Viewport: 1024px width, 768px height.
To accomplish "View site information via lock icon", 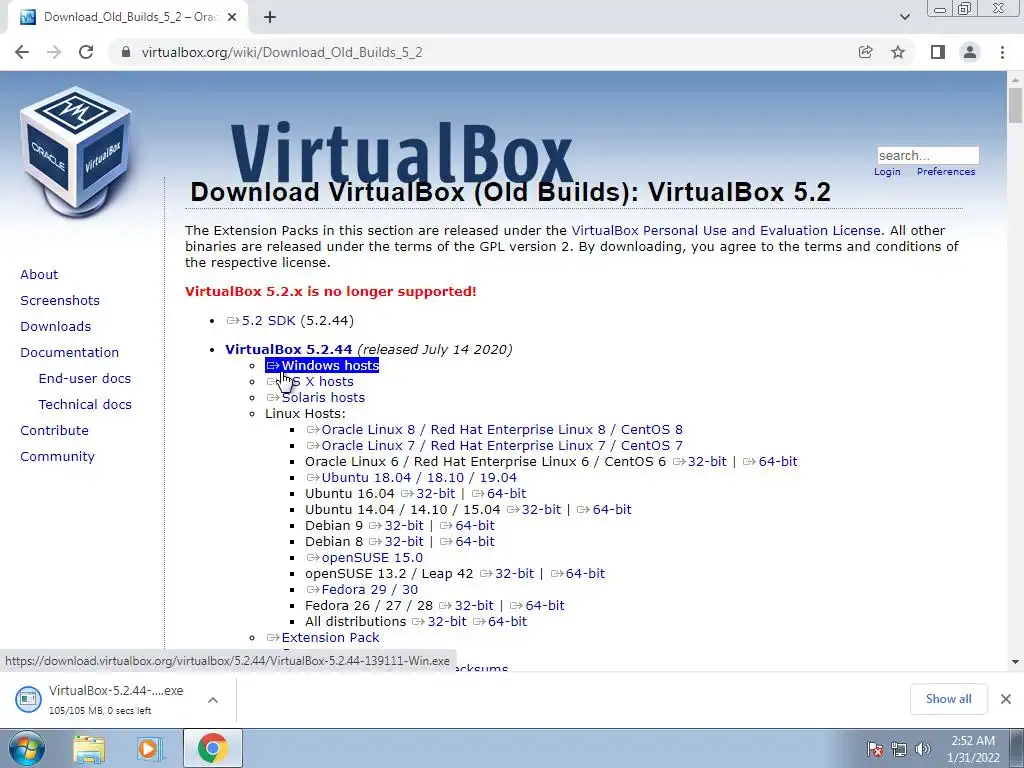I will tap(126, 52).
